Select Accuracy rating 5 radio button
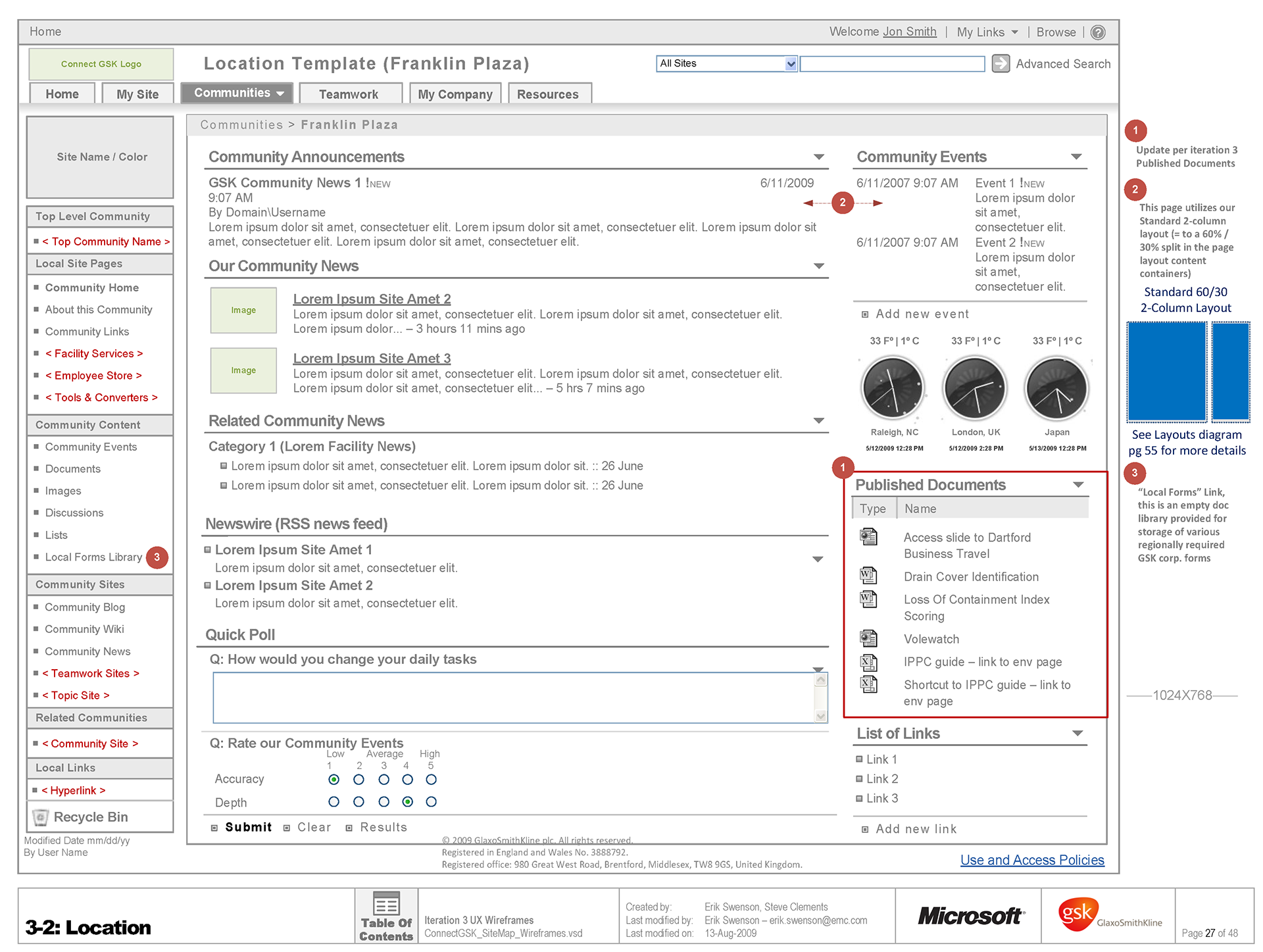 click(432, 780)
